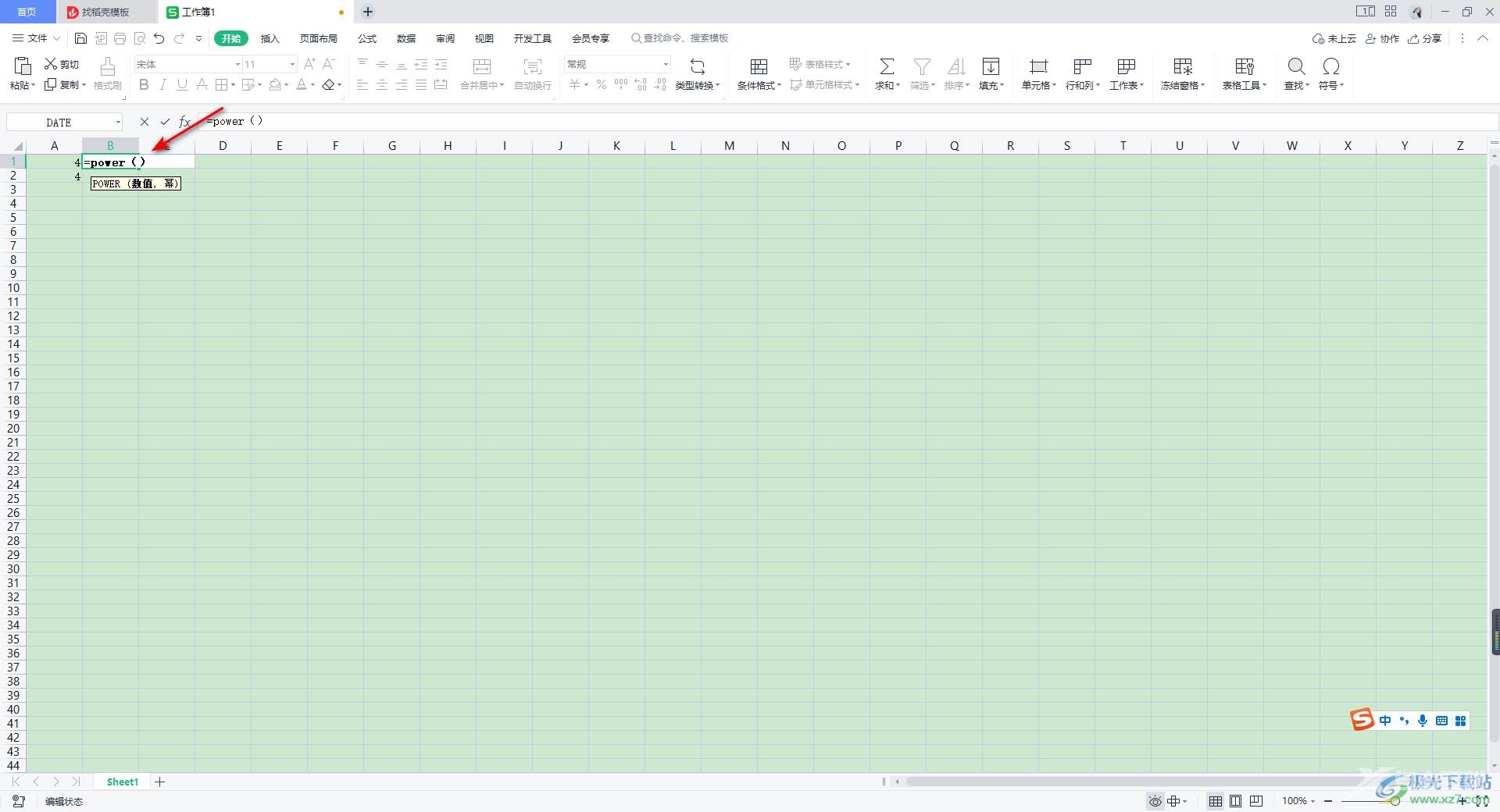Click the eraser clear-format icon
The height and width of the screenshot is (812, 1500).
pos(329,84)
